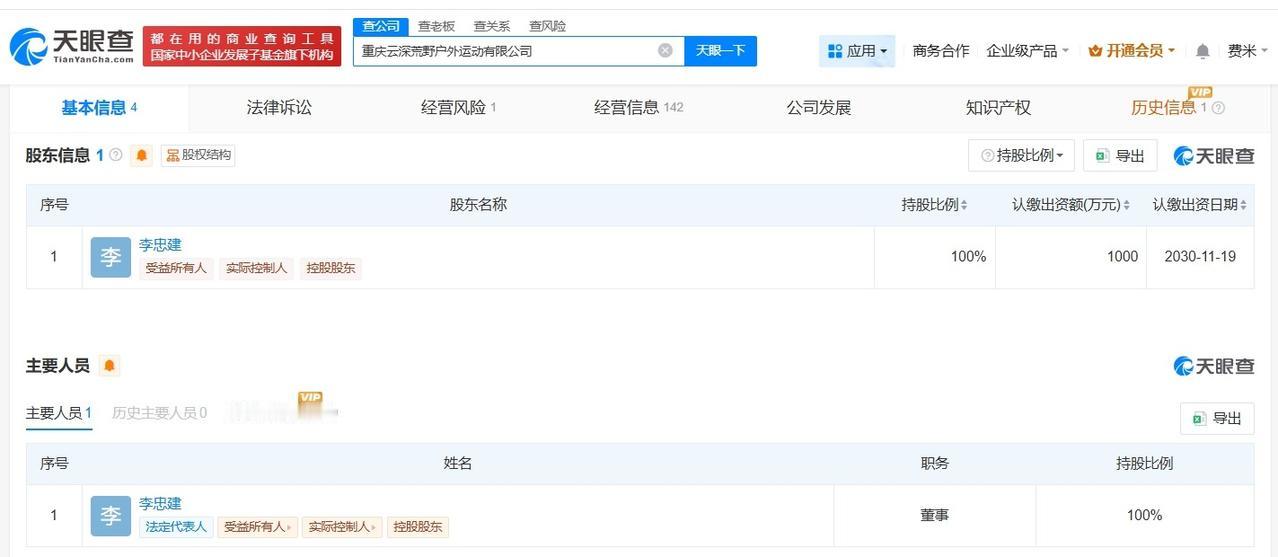Click the 主要人员 section heading
Viewport: 1278px width, 557px height.
58,366
